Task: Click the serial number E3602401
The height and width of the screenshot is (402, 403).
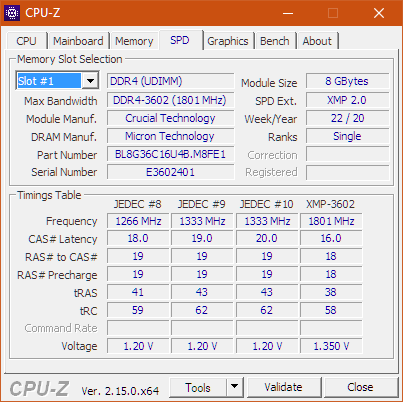Action: click(170, 172)
